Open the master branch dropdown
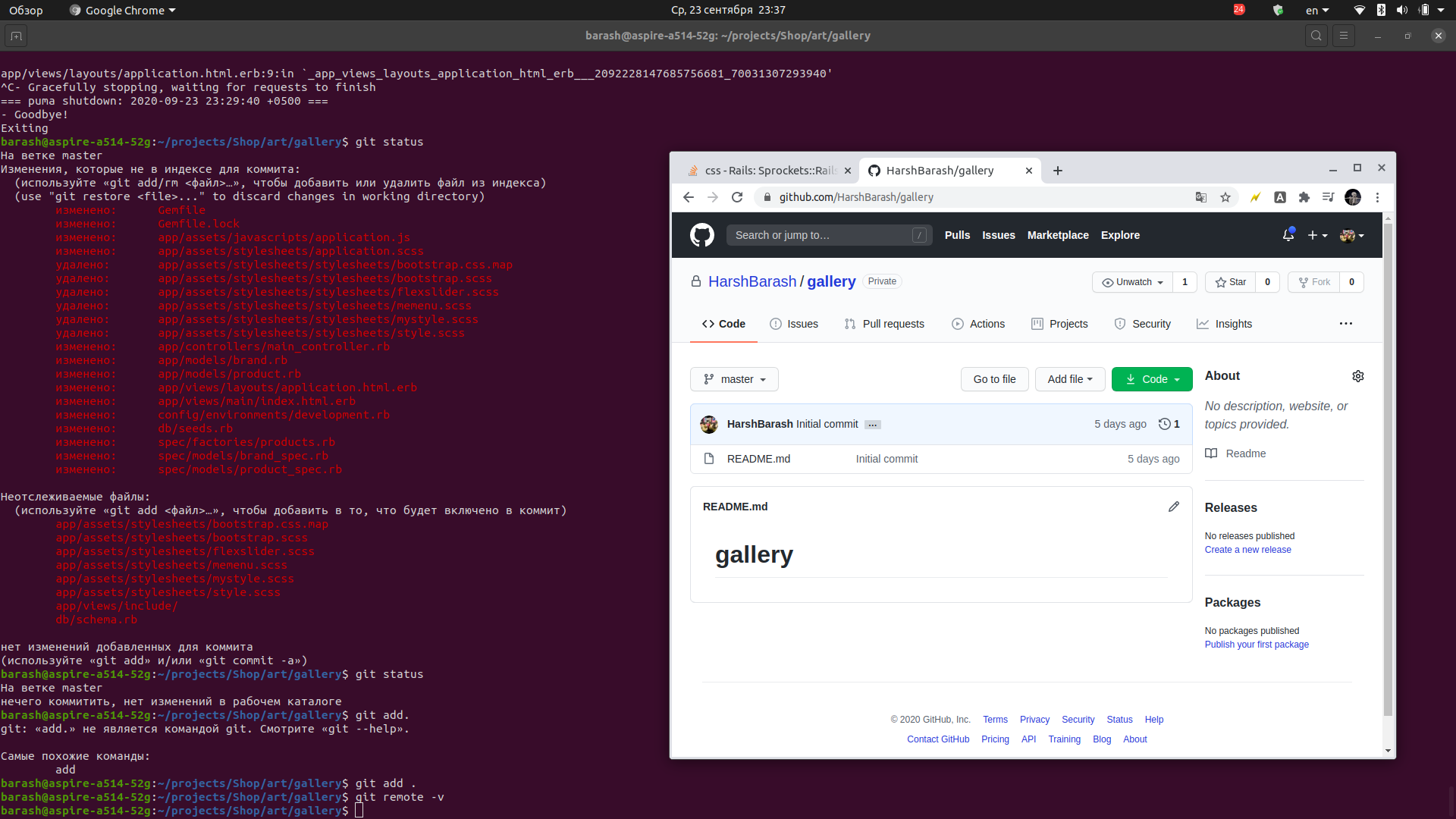The width and height of the screenshot is (1456, 819). (734, 379)
